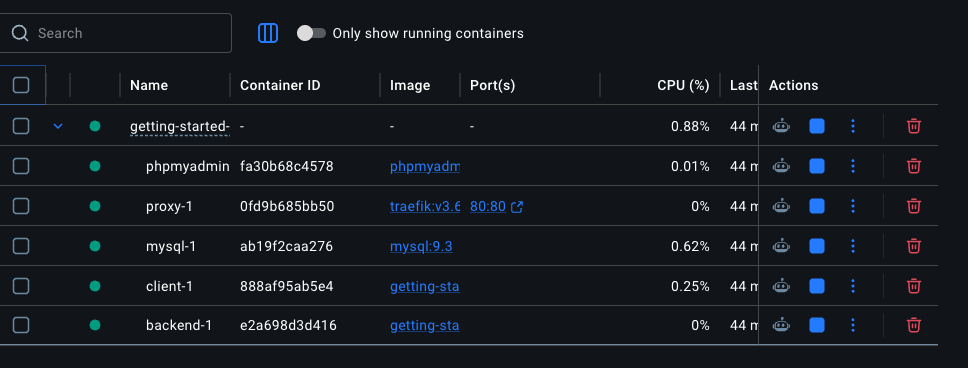Delete the client-1 container
968x368 pixels.
[914, 286]
